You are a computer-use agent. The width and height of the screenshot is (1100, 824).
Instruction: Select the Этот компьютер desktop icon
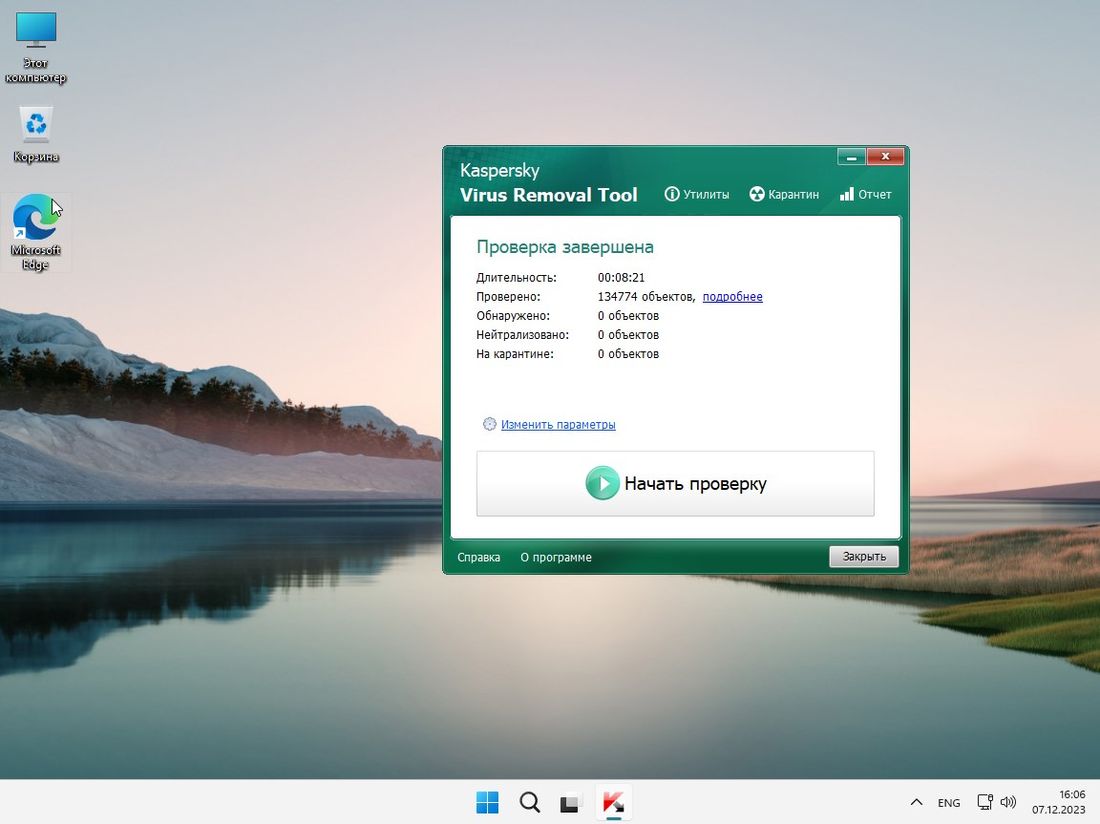click(36, 45)
